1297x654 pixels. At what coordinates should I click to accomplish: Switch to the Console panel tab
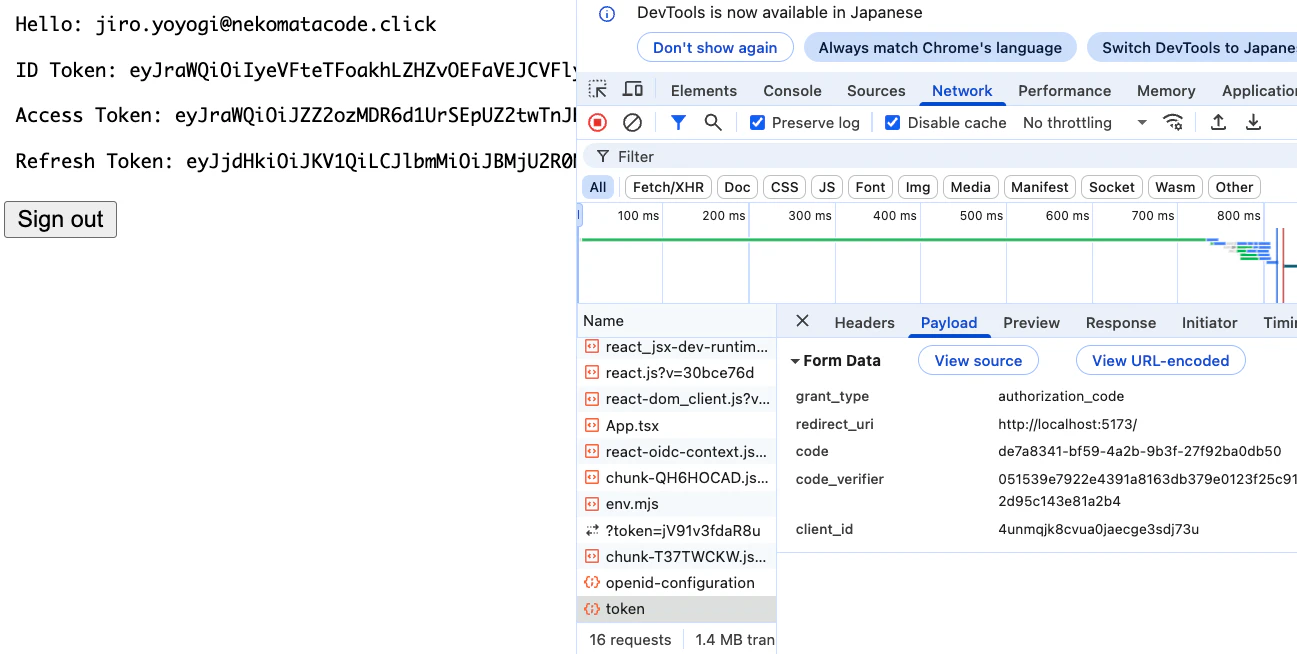pyautogui.click(x=792, y=90)
